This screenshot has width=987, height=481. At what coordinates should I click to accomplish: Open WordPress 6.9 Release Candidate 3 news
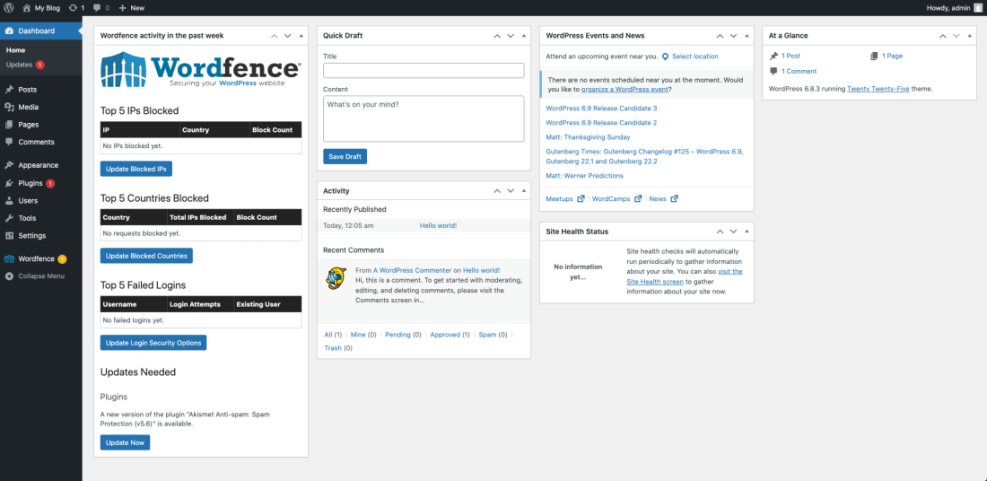602,108
